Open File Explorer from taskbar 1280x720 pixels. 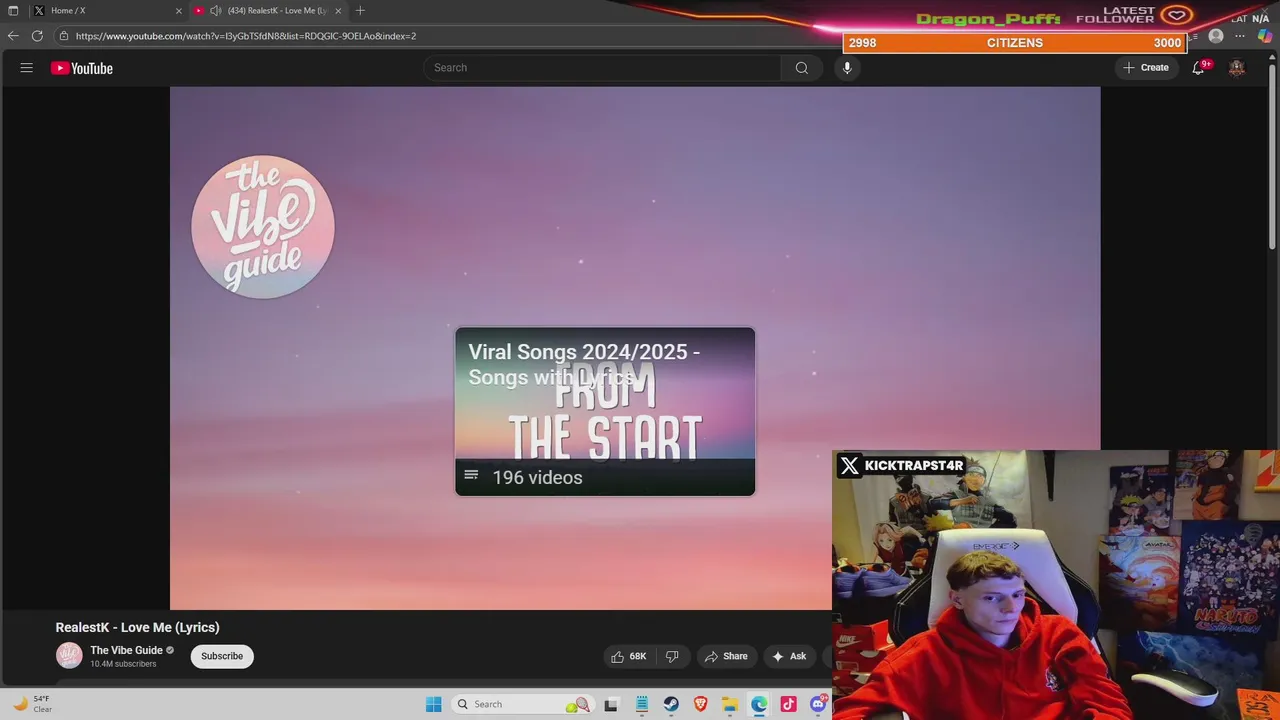pos(730,704)
